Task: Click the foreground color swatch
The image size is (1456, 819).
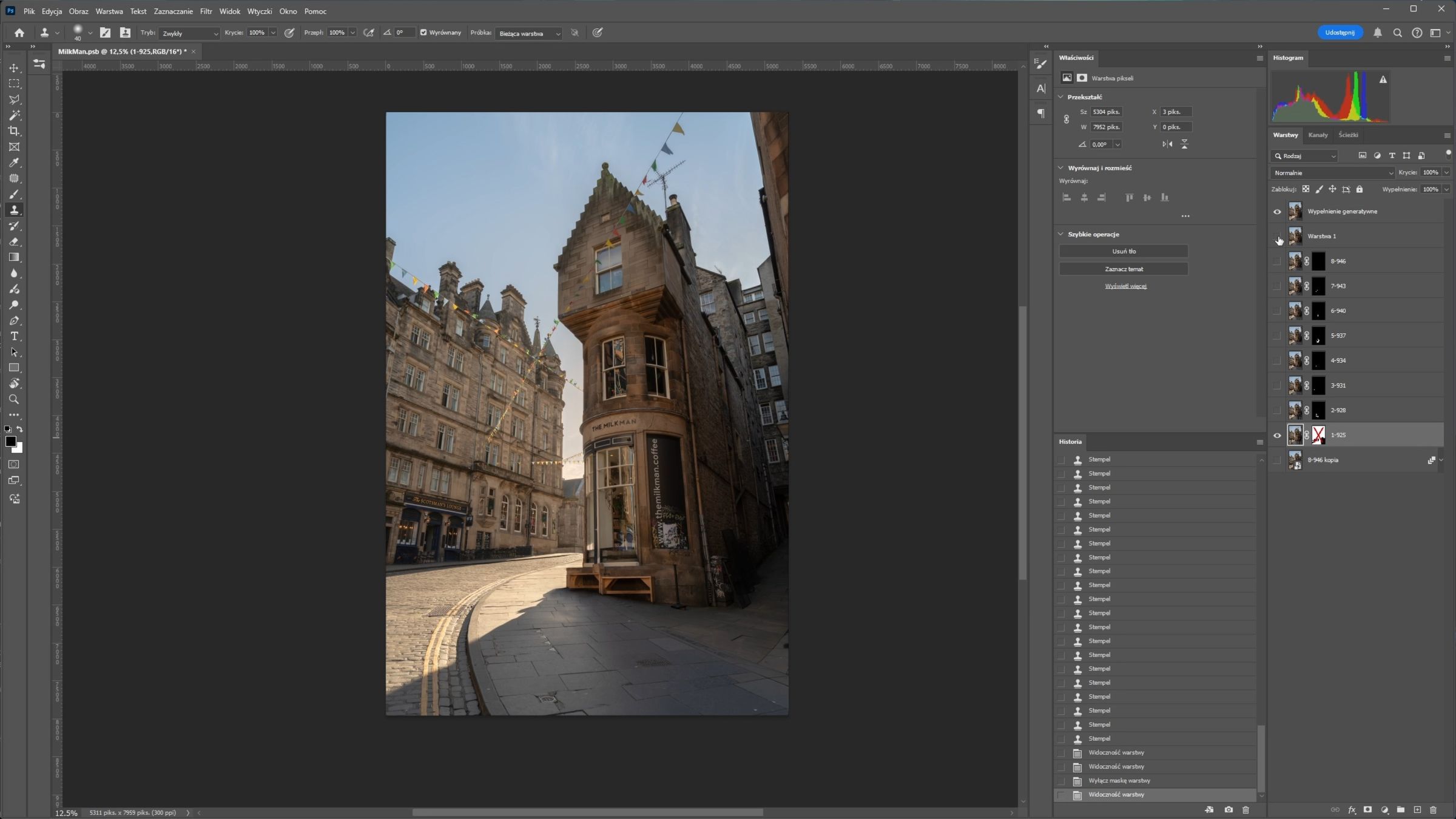Action: (10, 442)
